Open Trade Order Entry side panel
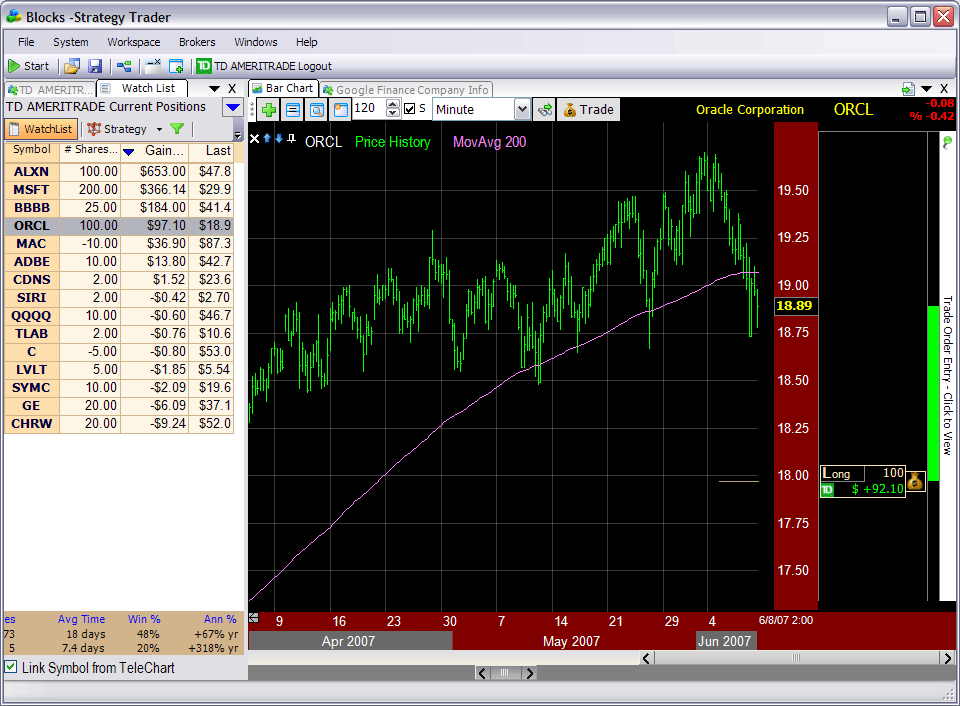The width and height of the screenshot is (960, 706). [947, 375]
